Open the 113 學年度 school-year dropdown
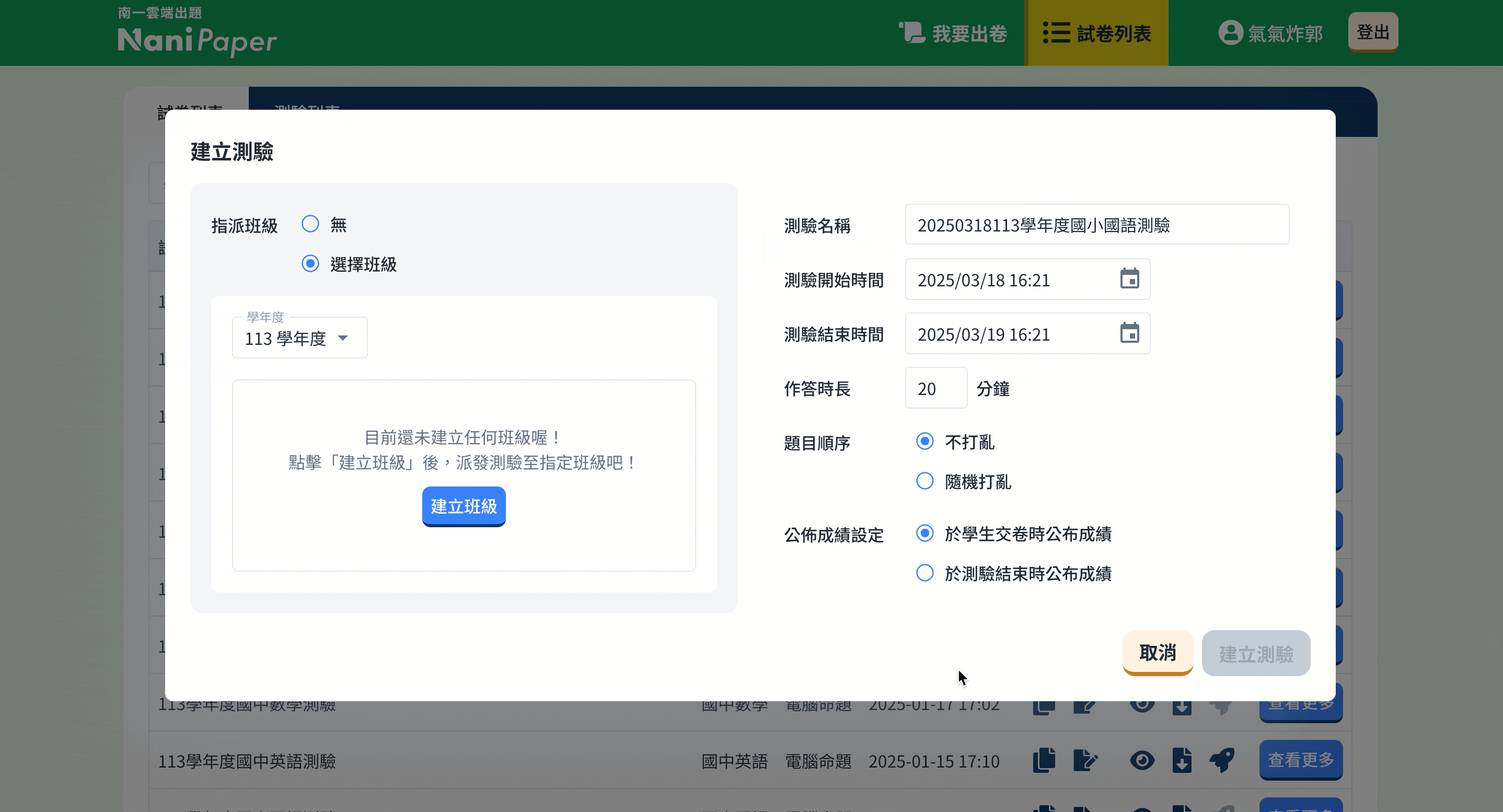 click(x=300, y=338)
